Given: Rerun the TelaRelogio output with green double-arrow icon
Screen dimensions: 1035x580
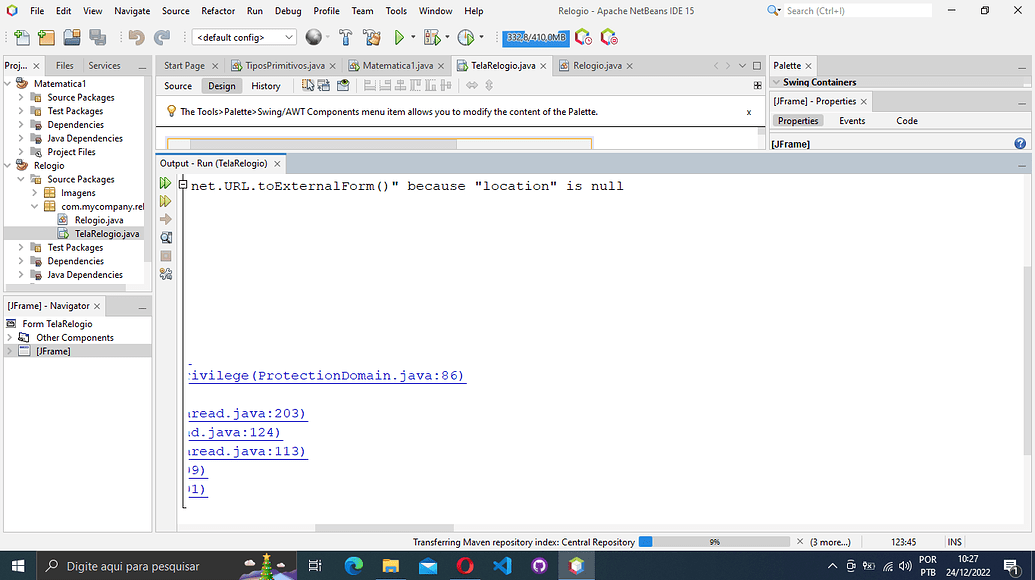Looking at the screenshot, I should coord(165,183).
